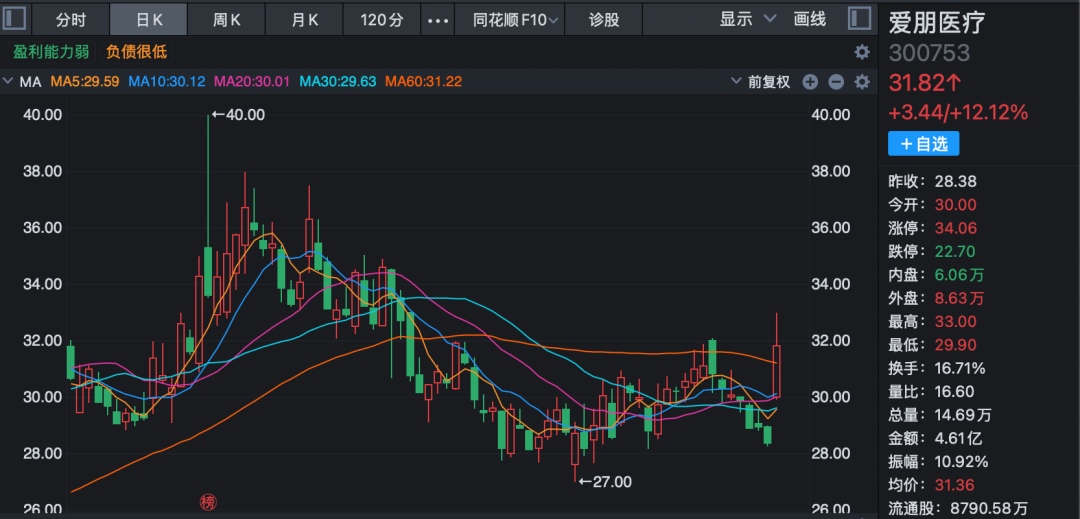The width and height of the screenshot is (1080, 519).
Task: Click the red 榜 marker on chart
Action: click(208, 502)
